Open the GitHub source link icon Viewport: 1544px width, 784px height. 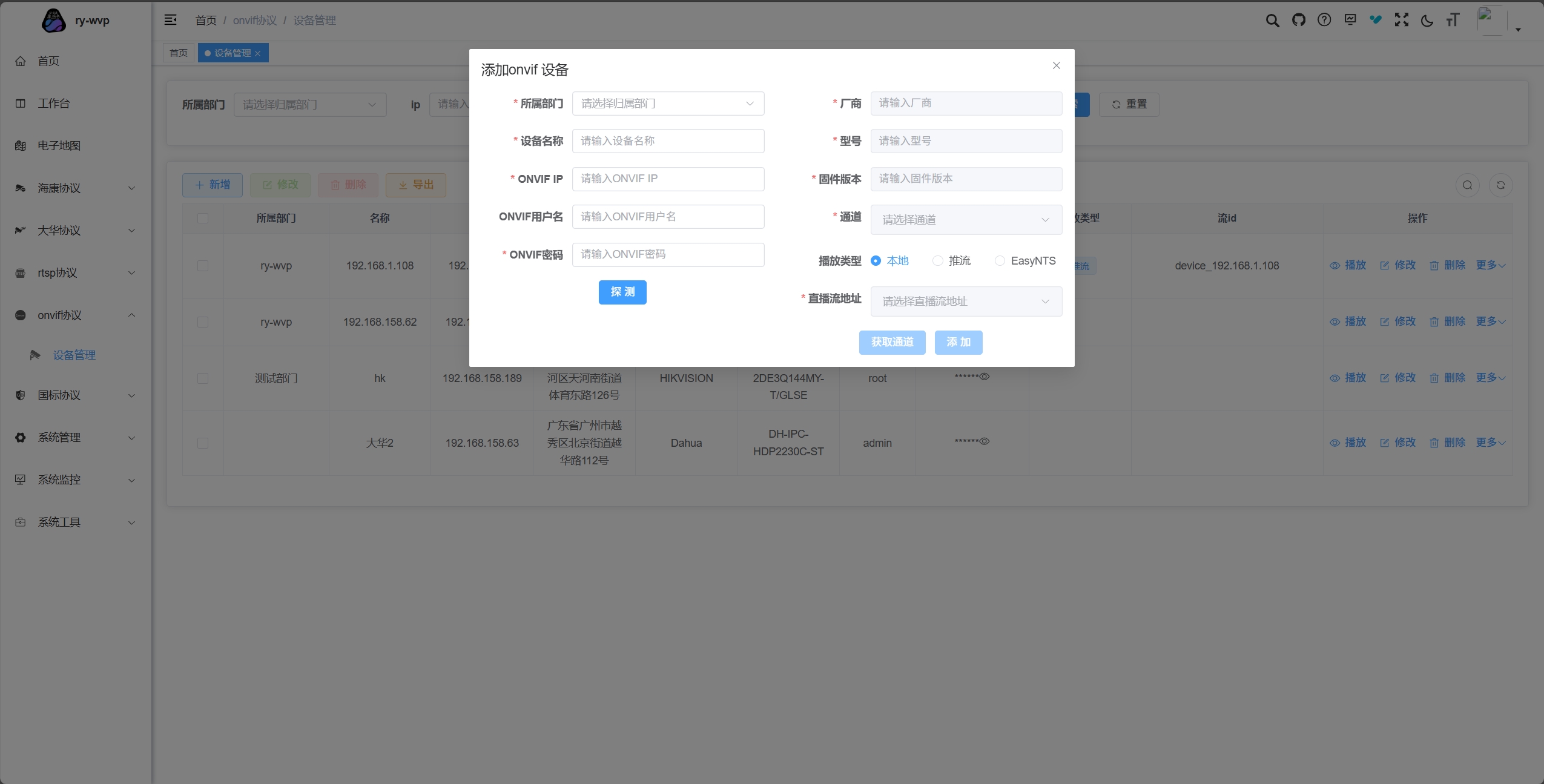pos(1298,21)
